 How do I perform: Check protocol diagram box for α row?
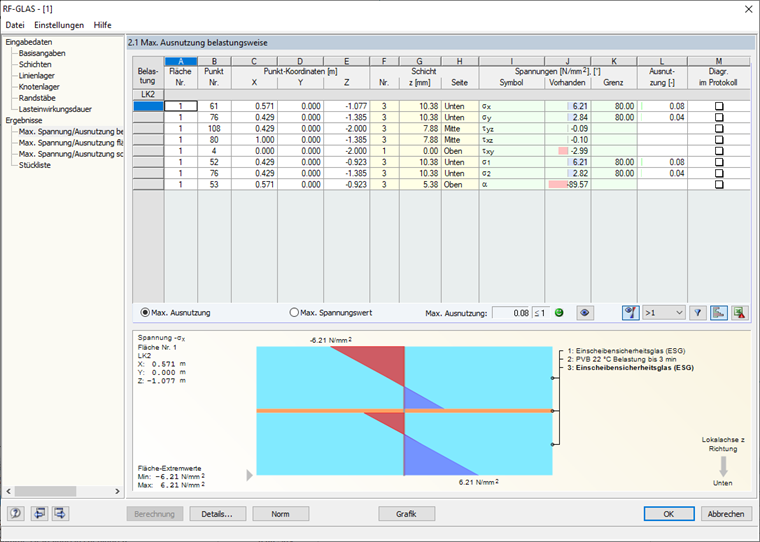click(719, 184)
